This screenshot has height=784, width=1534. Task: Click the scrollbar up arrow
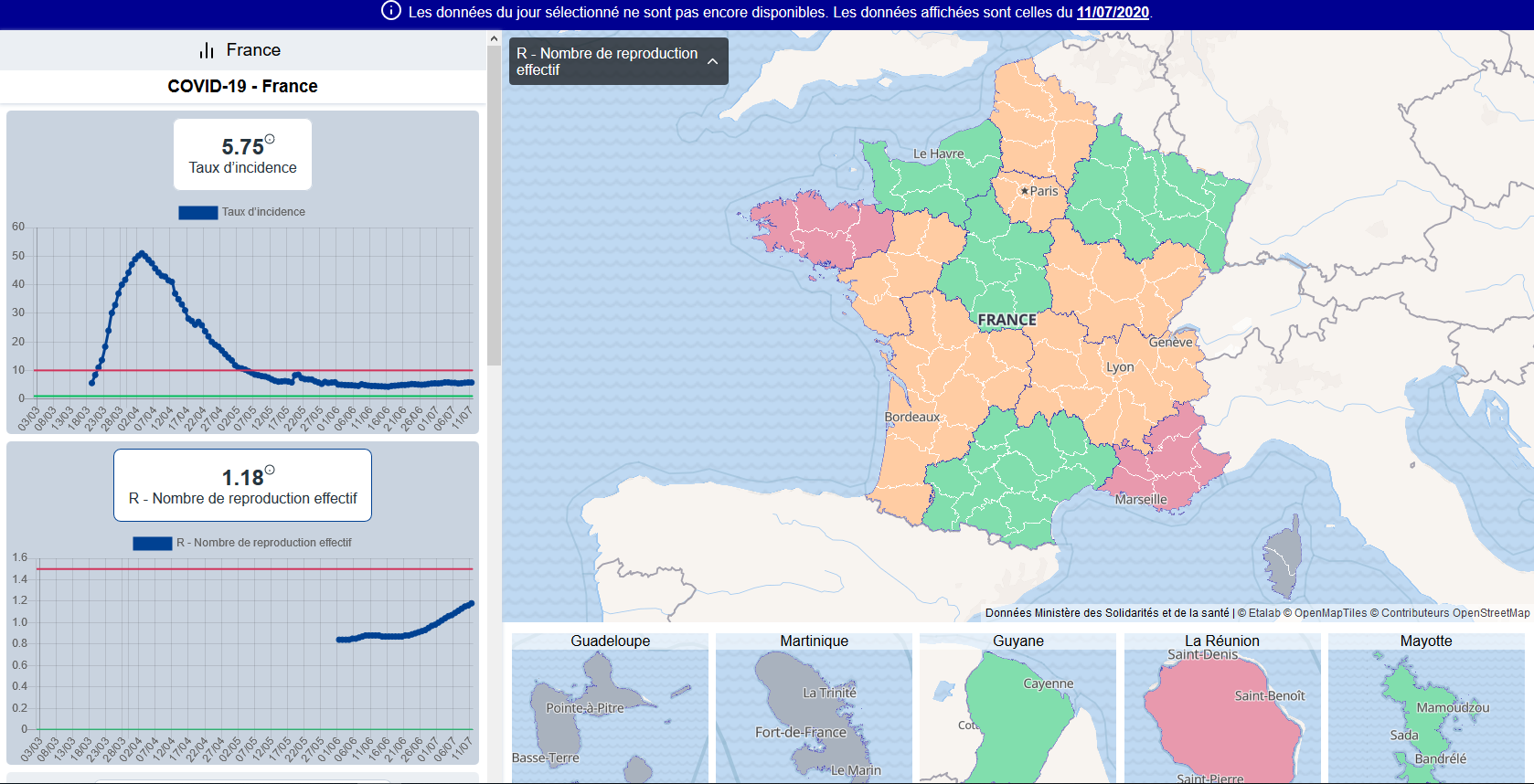click(x=494, y=39)
